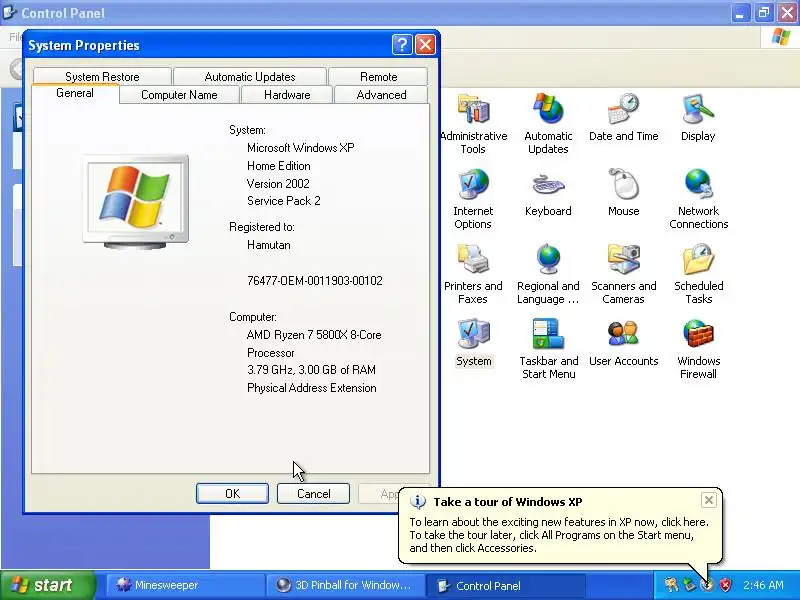Click the registered name Hamutan

point(269,245)
